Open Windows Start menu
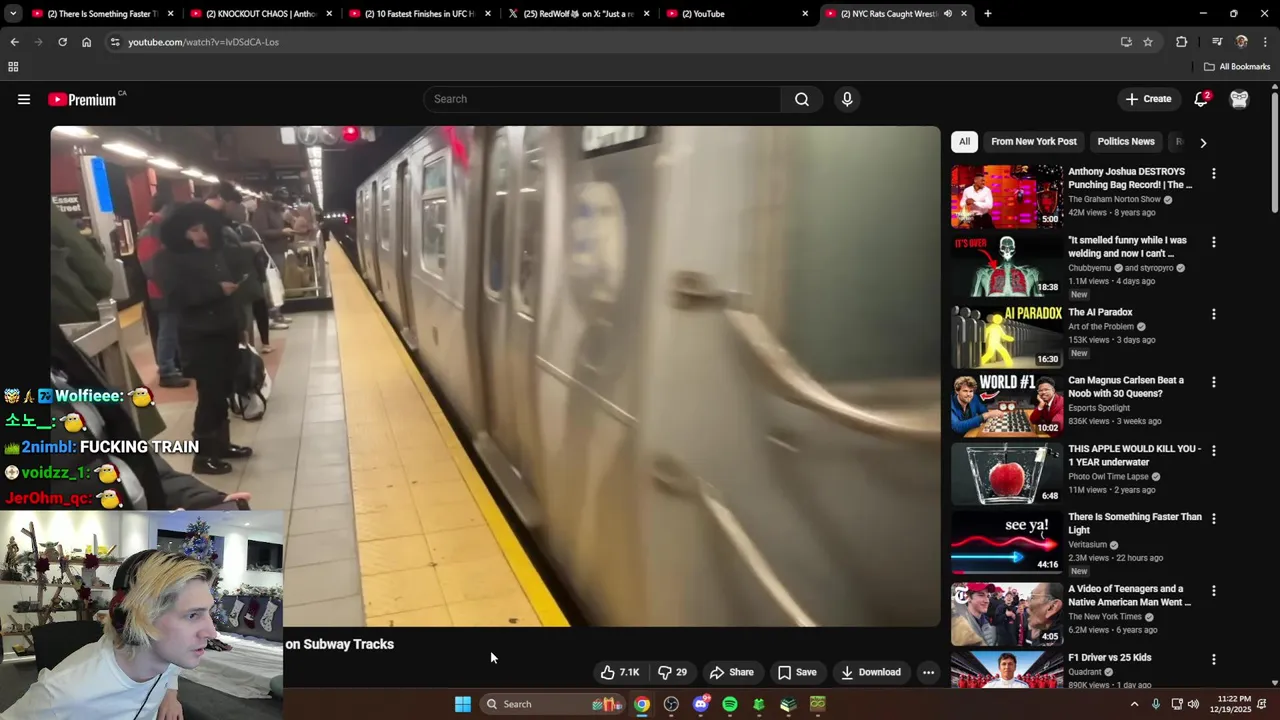The height and width of the screenshot is (720, 1280). pos(463,704)
